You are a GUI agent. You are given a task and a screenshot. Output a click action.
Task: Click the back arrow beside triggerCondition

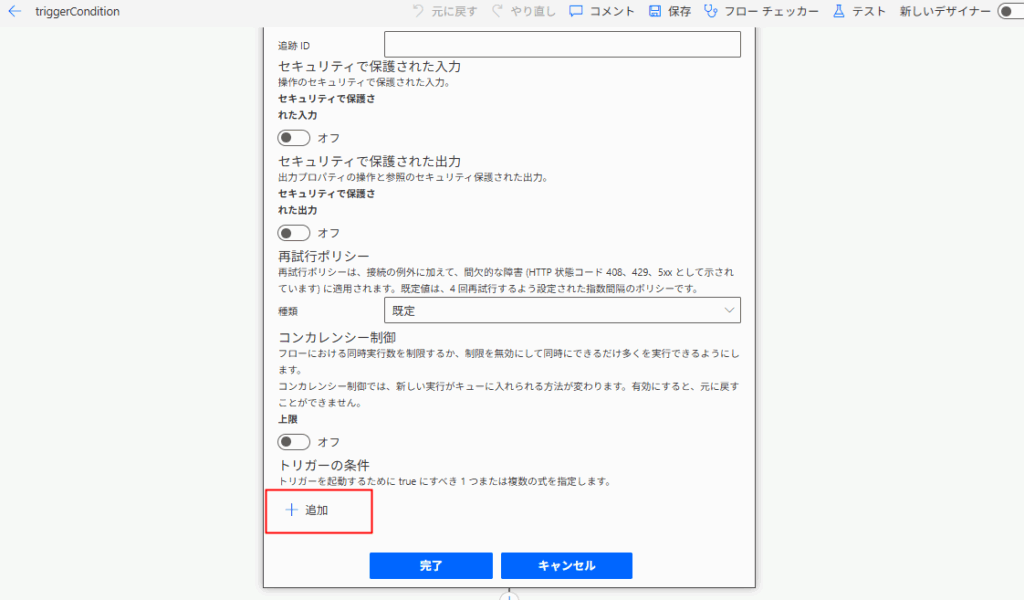(14, 11)
